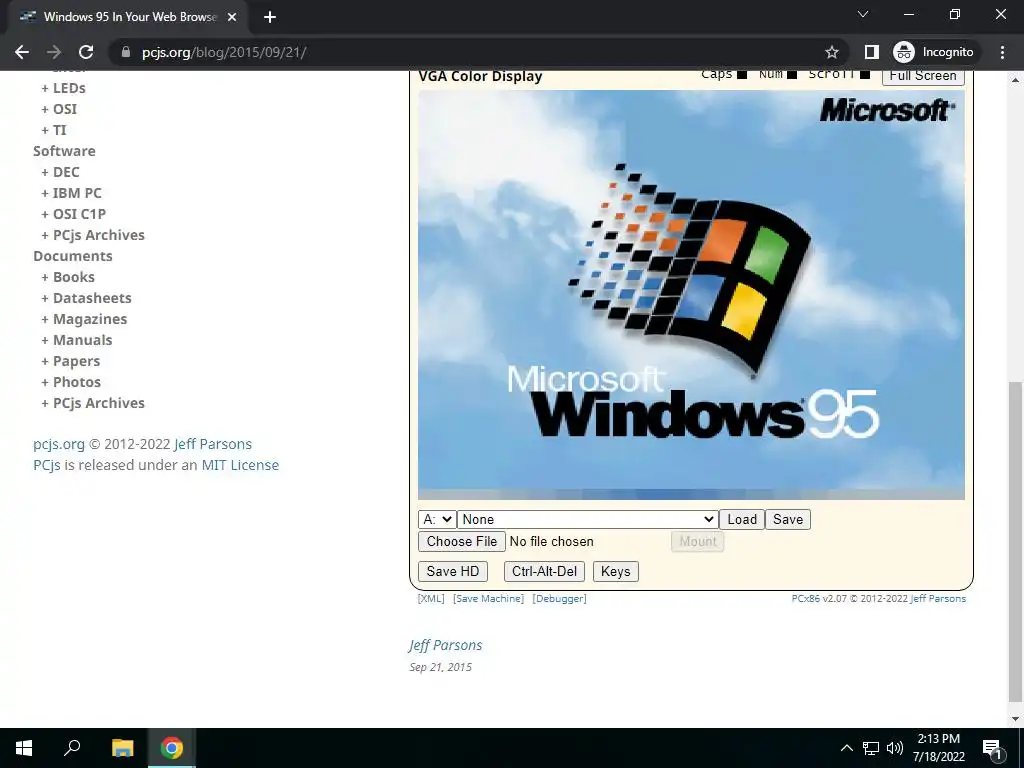Select the Windows 95 In Your Web Browser tab
Viewport: 1024px width, 768px height.
point(129,17)
